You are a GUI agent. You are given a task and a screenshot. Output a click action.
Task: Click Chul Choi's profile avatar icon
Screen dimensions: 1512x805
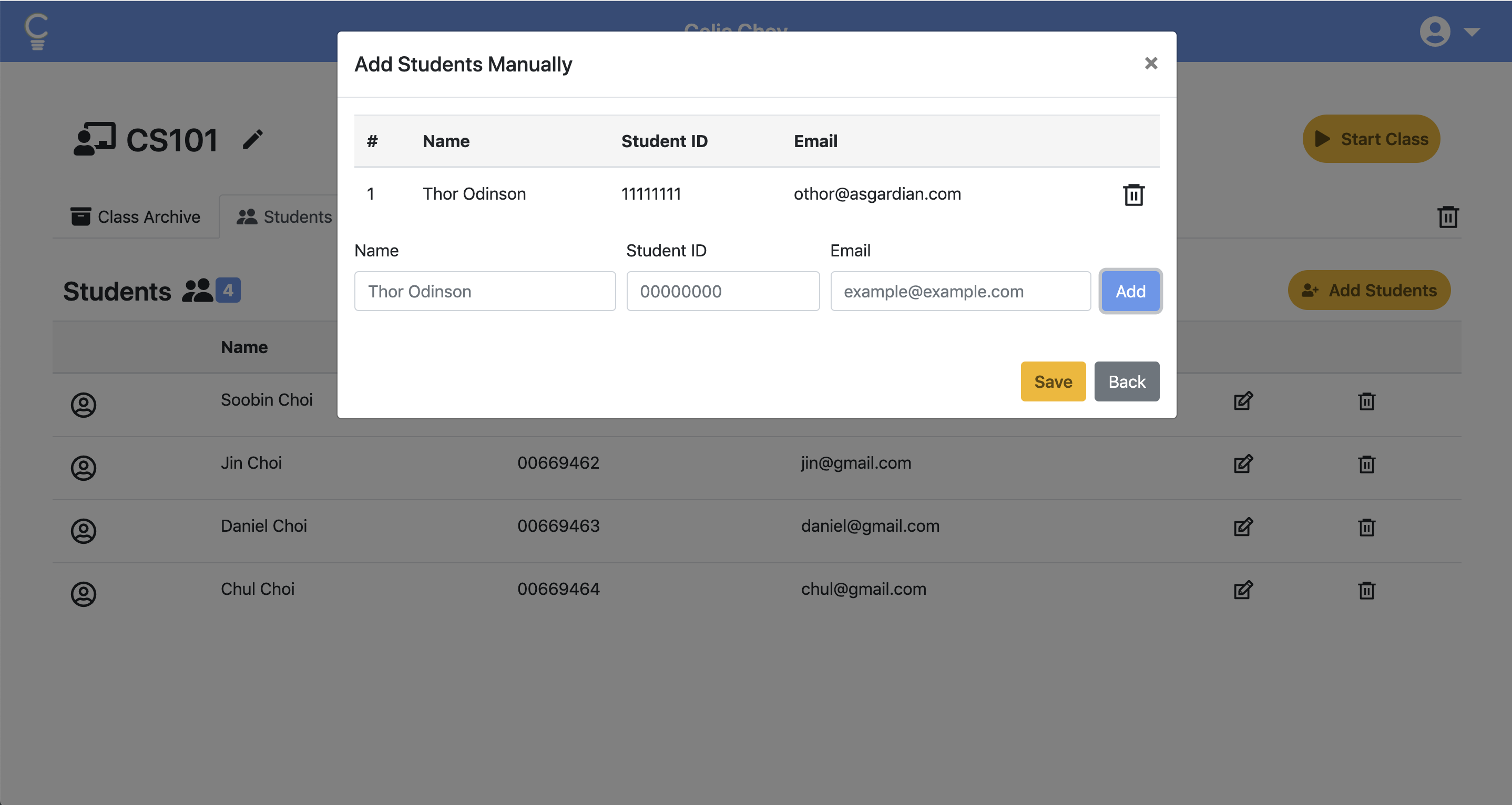click(x=84, y=594)
